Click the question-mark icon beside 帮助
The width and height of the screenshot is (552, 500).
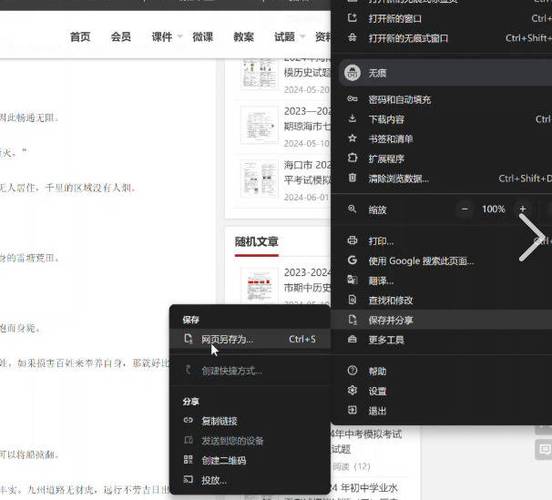click(352, 370)
